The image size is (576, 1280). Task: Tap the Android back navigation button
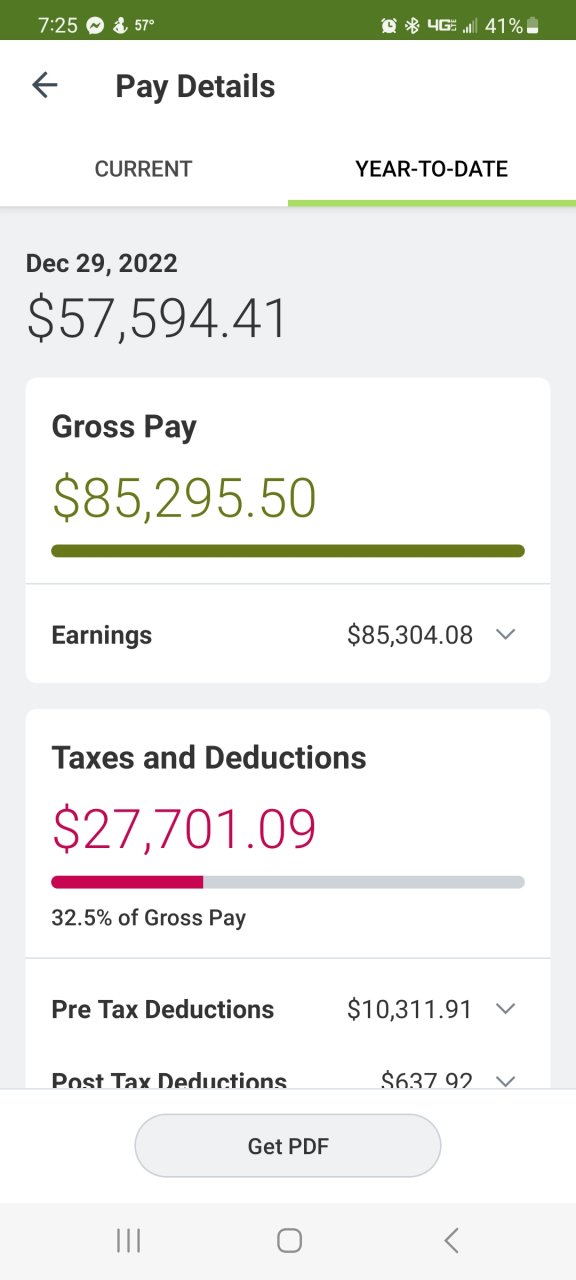(451, 1241)
